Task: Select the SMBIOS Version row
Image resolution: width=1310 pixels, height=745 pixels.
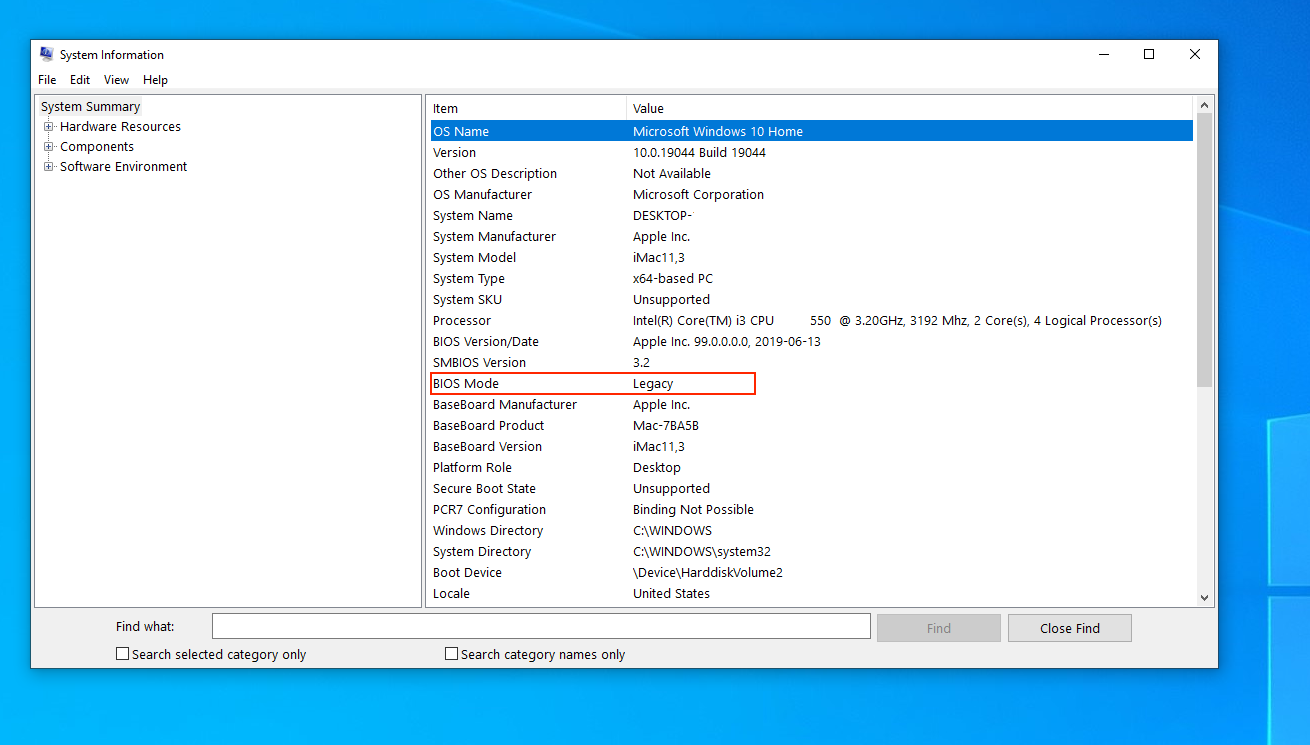Action: point(811,362)
